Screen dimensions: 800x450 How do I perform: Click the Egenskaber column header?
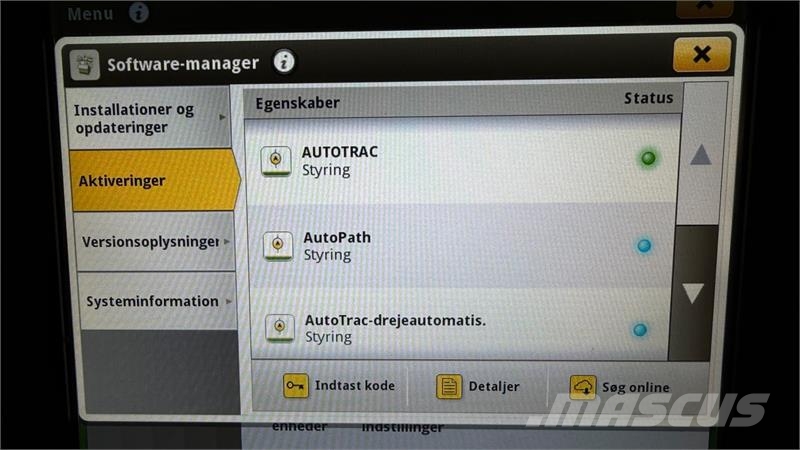click(x=297, y=103)
